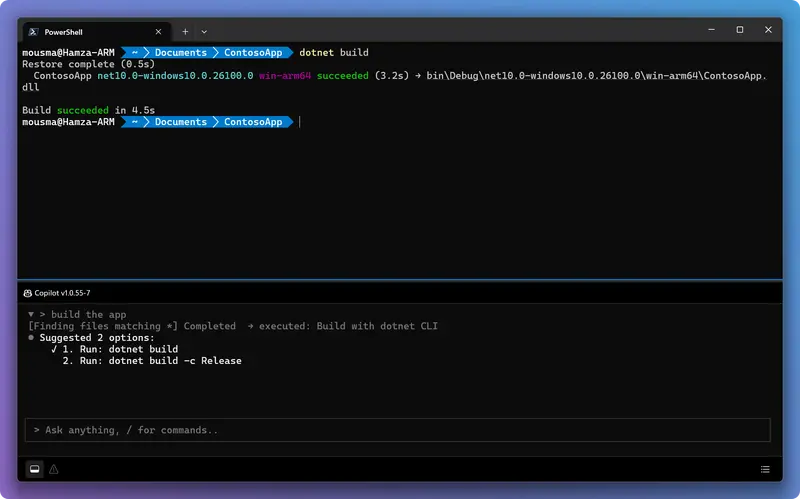Focus the 'Ask anything' input field
The height and width of the screenshot is (499, 800).
click(397, 430)
